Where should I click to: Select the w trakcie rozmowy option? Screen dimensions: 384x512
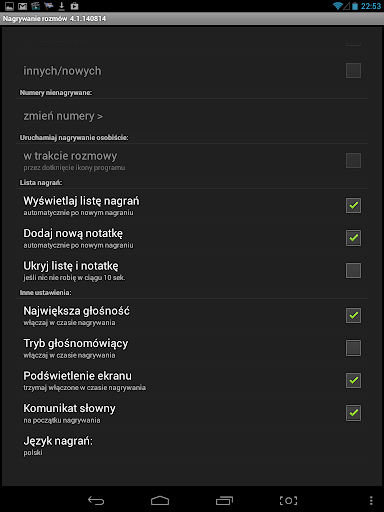click(x=192, y=161)
